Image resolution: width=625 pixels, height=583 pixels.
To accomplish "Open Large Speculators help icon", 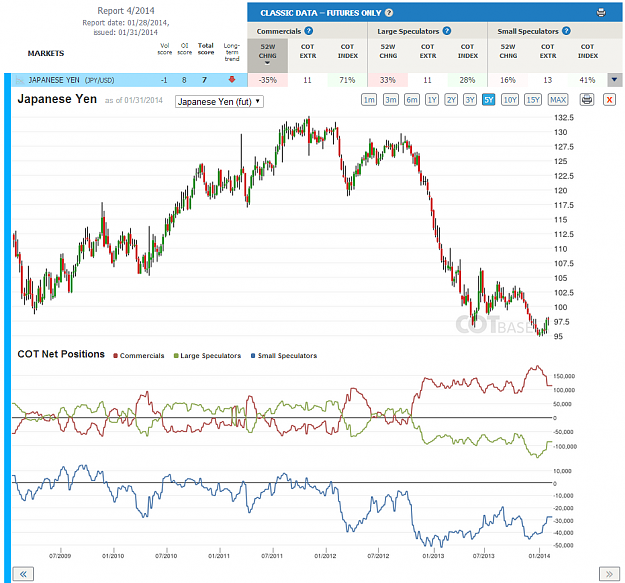I will 447,31.
